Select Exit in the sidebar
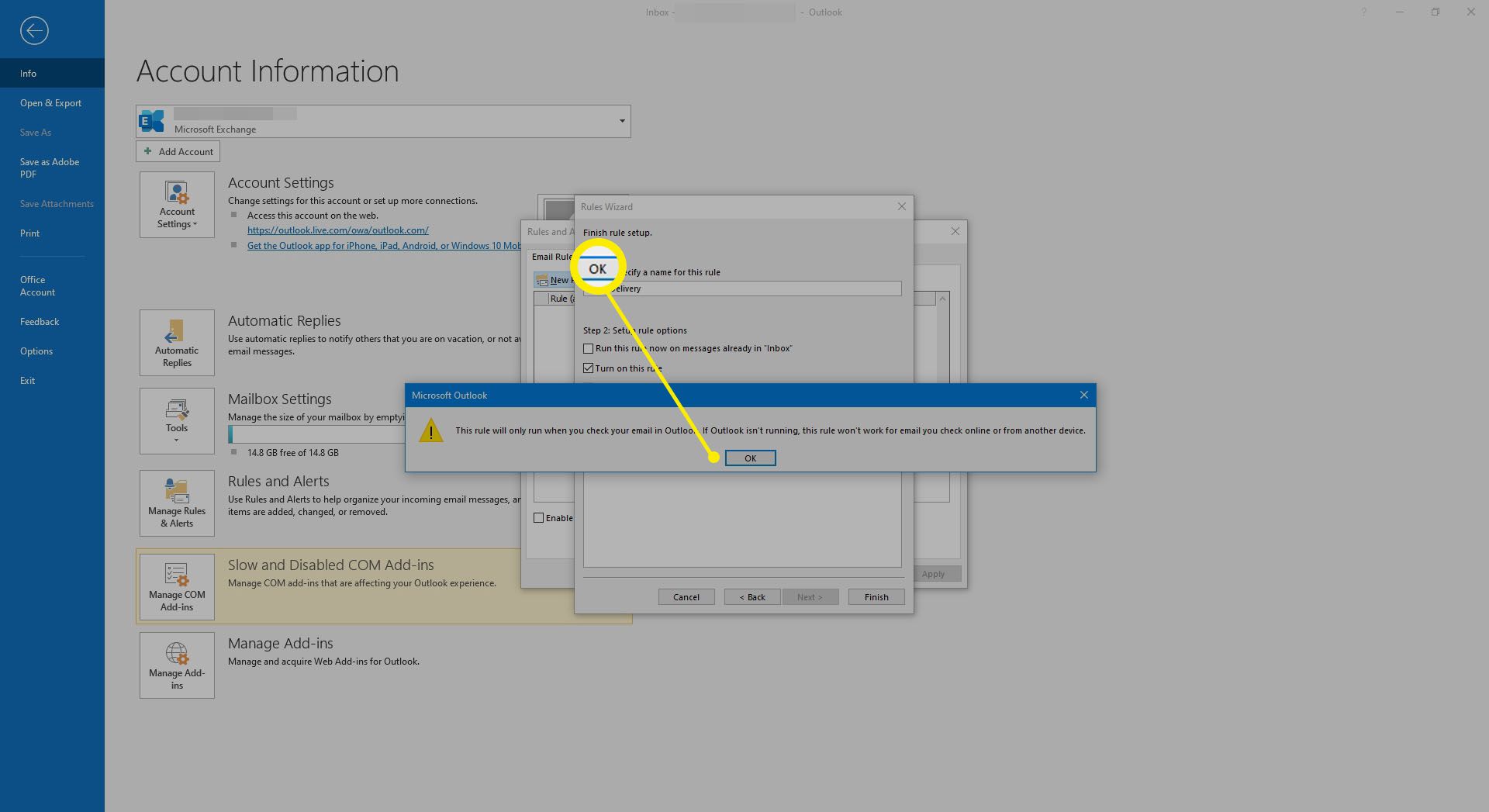This screenshot has width=1489, height=812. (52, 380)
